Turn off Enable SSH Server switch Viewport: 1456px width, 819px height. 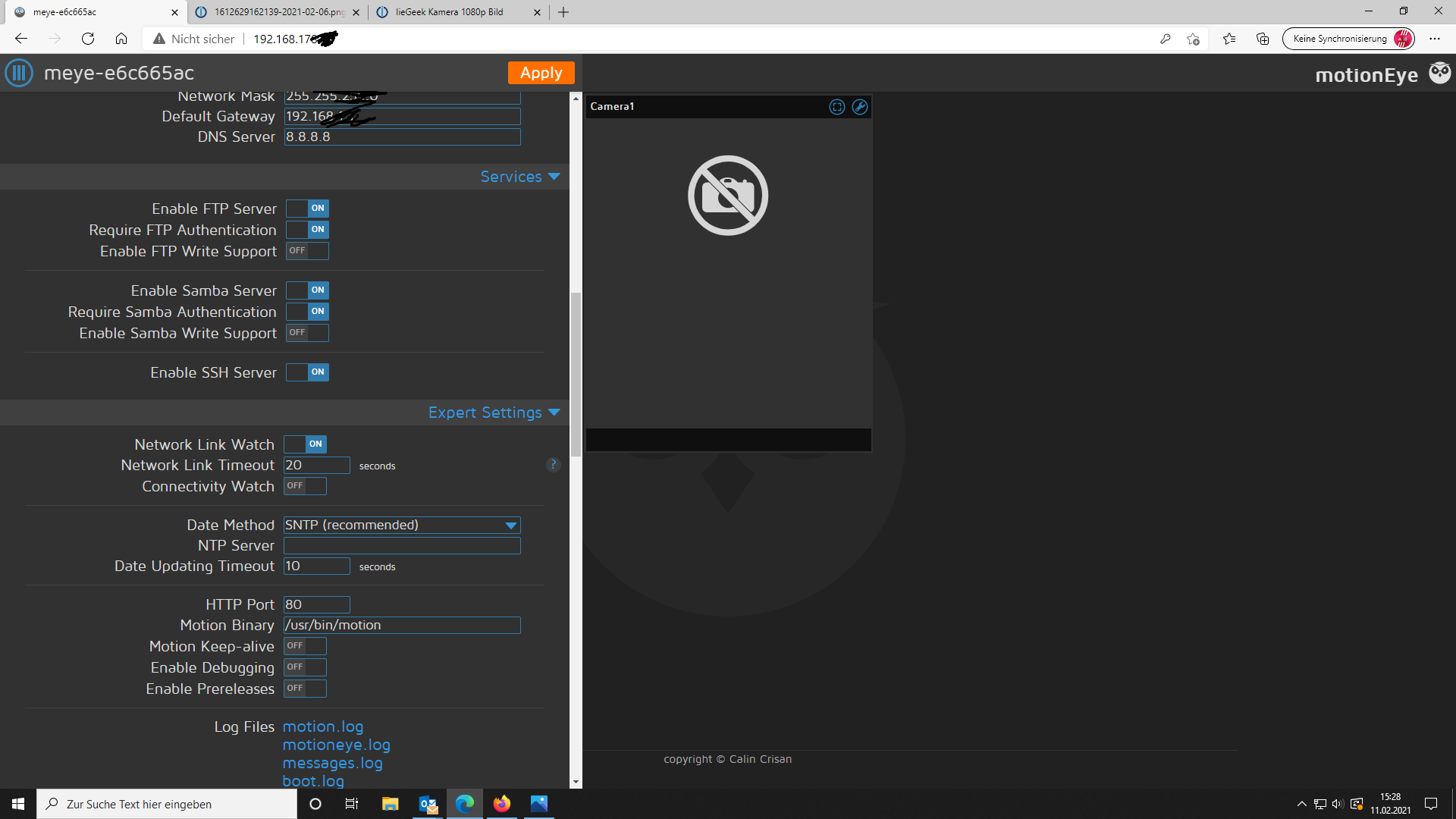307,372
